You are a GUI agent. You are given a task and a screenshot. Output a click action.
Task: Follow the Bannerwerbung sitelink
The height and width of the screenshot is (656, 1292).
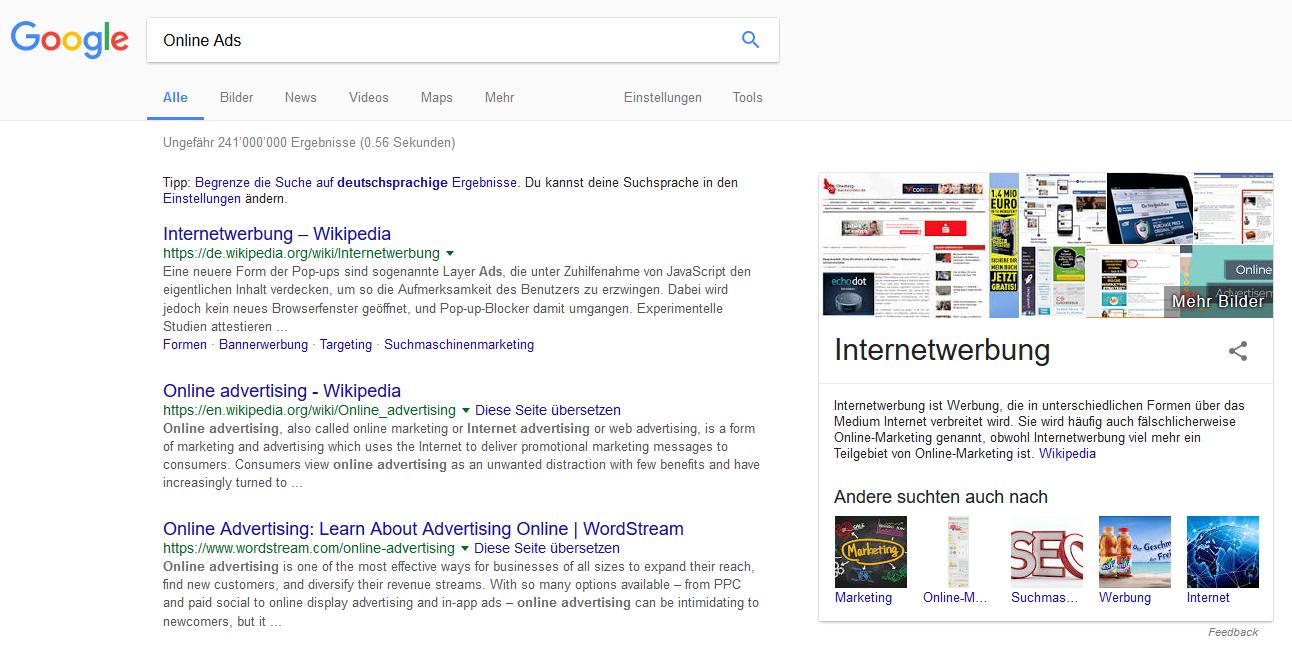(x=264, y=344)
